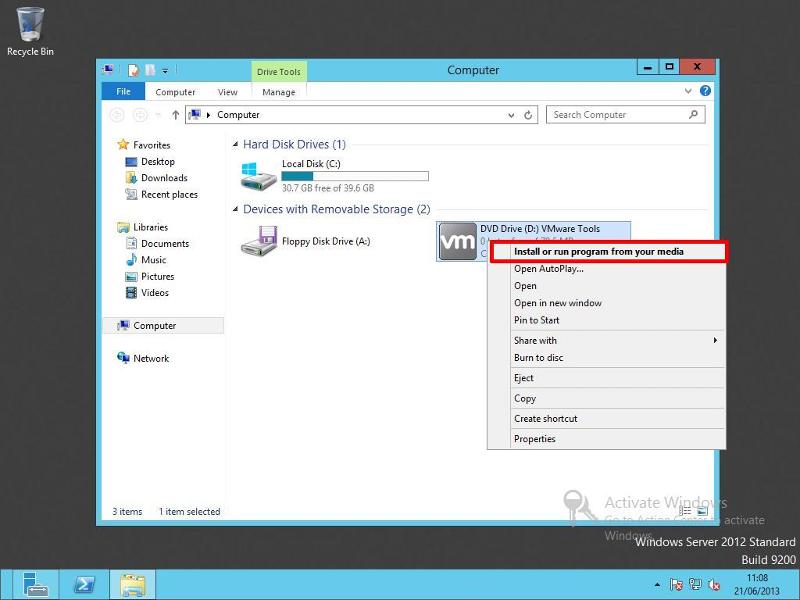Select Computer in the navigation pane

[x=163, y=326]
